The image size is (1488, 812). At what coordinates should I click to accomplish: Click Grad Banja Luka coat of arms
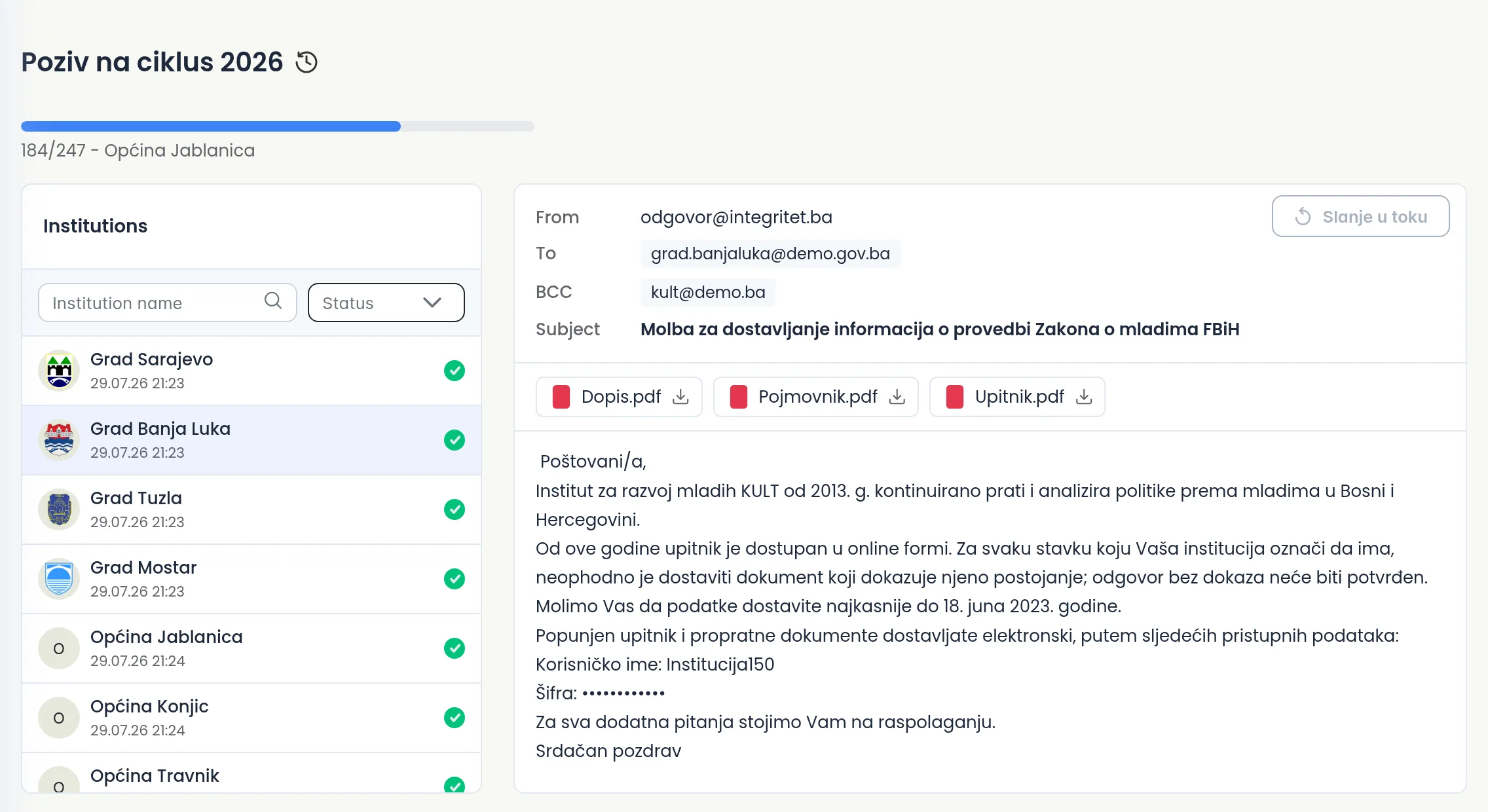tap(59, 440)
